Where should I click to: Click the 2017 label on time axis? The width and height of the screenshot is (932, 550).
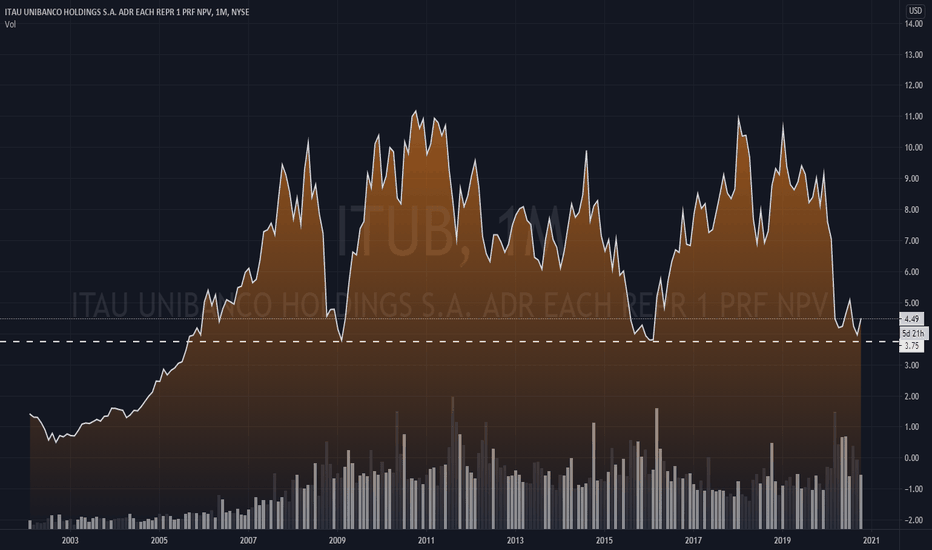693,540
